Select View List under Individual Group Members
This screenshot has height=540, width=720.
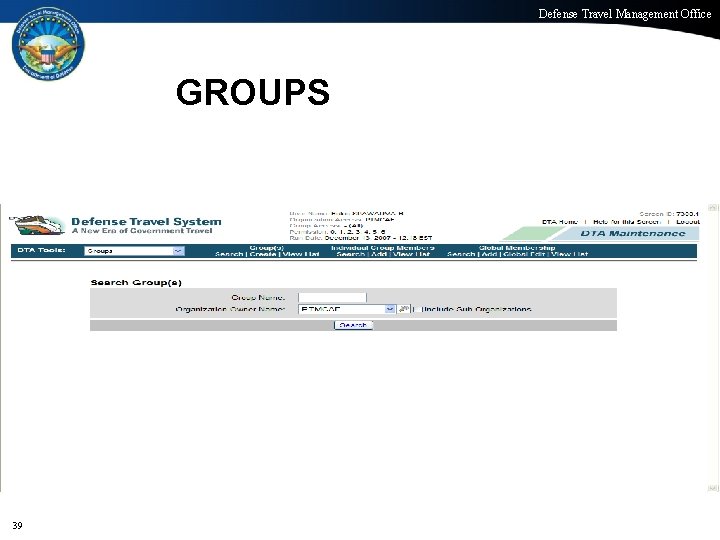coord(412,254)
